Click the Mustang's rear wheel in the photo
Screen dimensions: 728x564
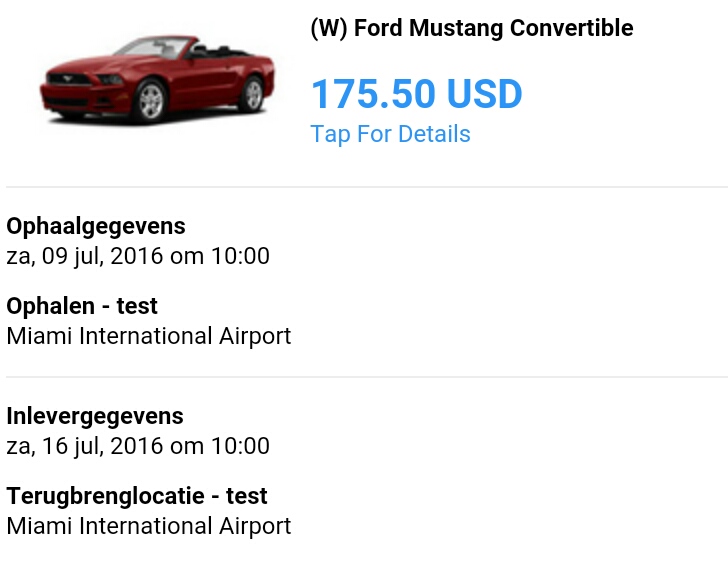pos(251,94)
